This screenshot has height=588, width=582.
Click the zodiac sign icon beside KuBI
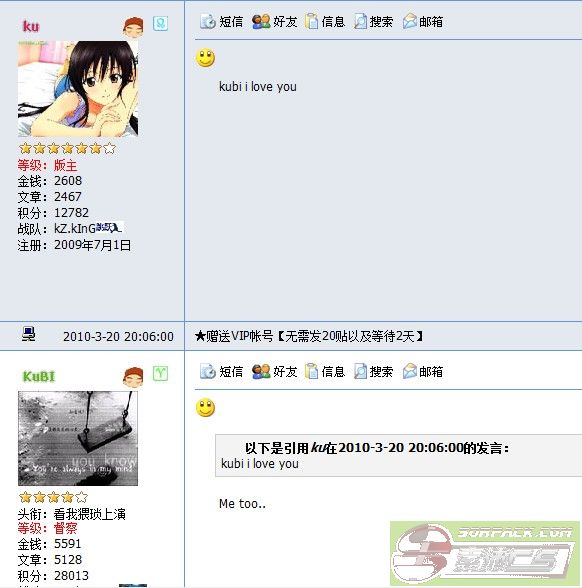pos(160,374)
